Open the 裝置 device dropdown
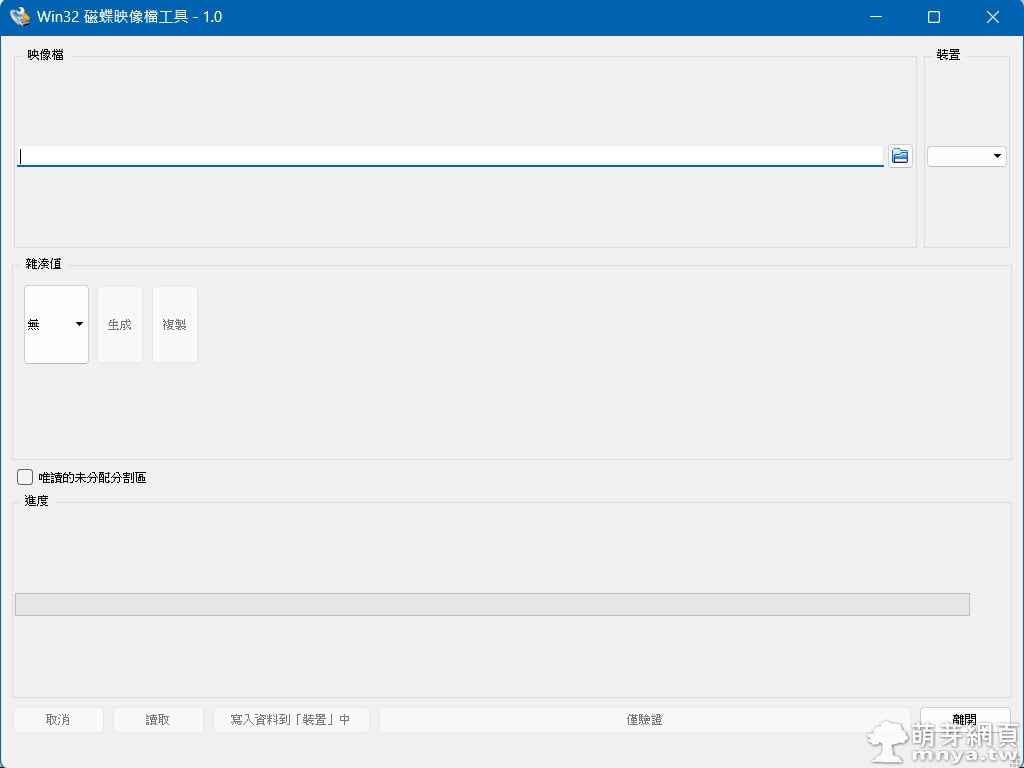This screenshot has width=1024, height=768. [966, 156]
